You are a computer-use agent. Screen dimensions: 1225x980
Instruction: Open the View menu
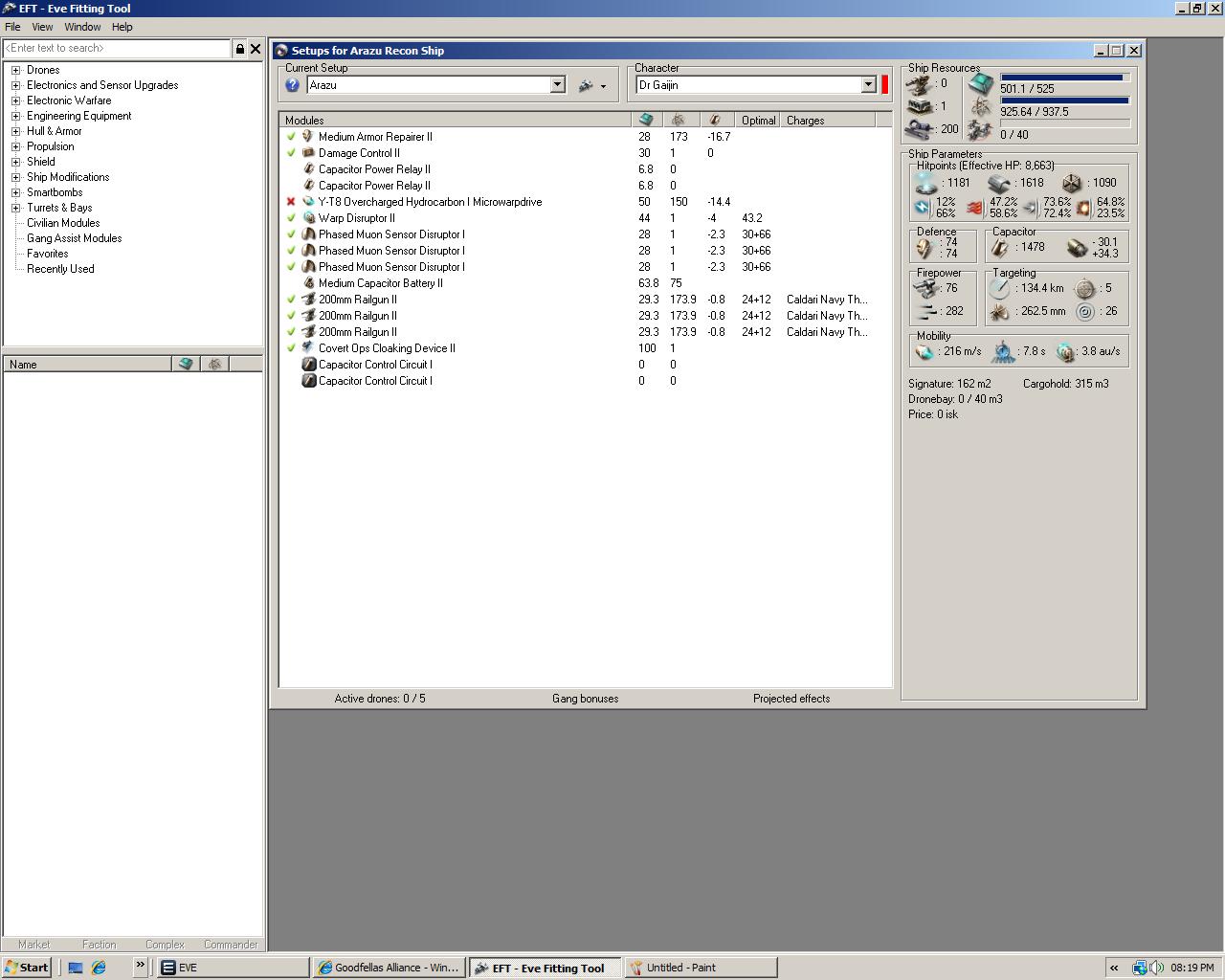click(x=42, y=27)
